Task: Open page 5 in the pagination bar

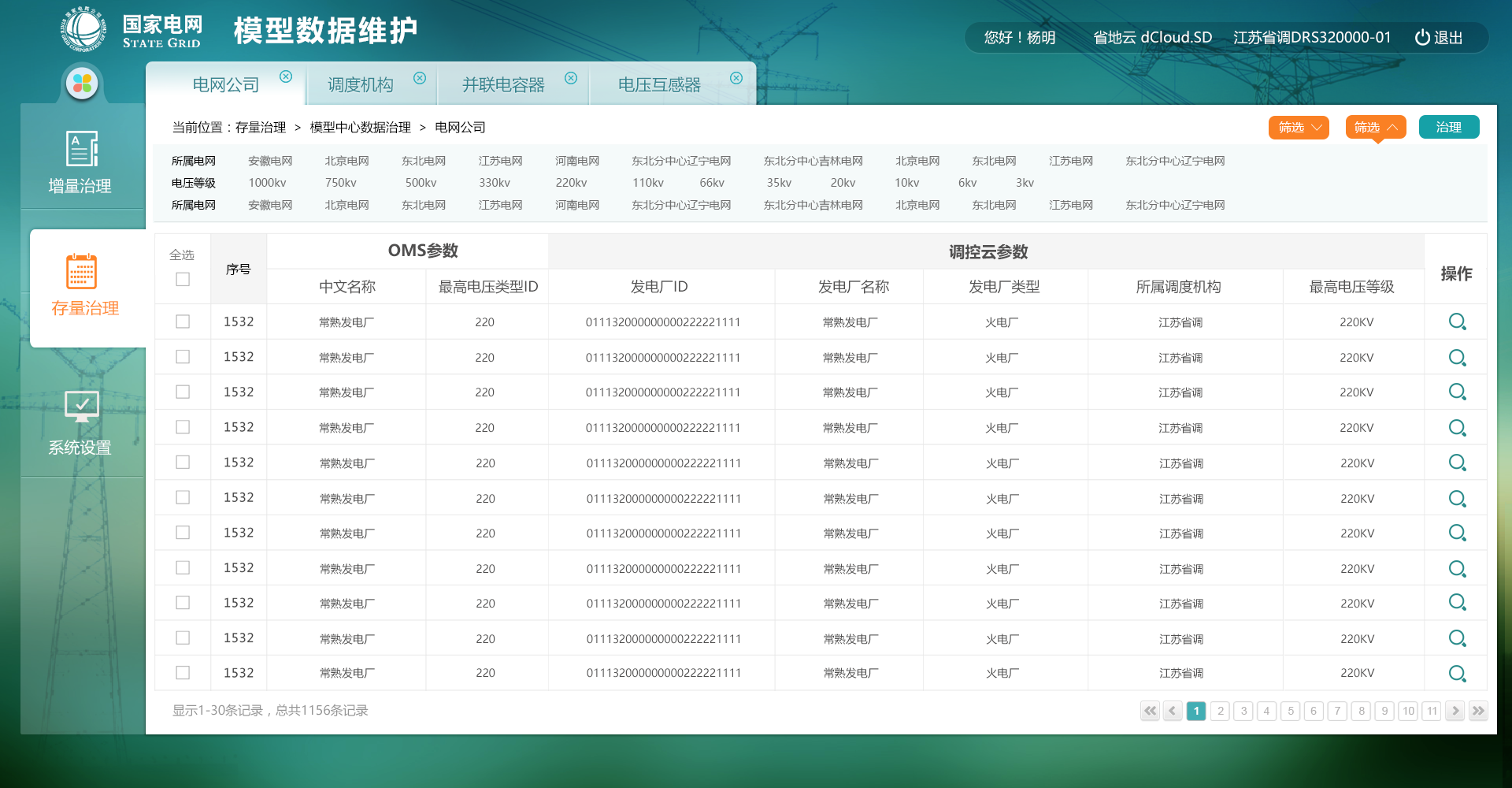Action: pyautogui.click(x=1290, y=711)
